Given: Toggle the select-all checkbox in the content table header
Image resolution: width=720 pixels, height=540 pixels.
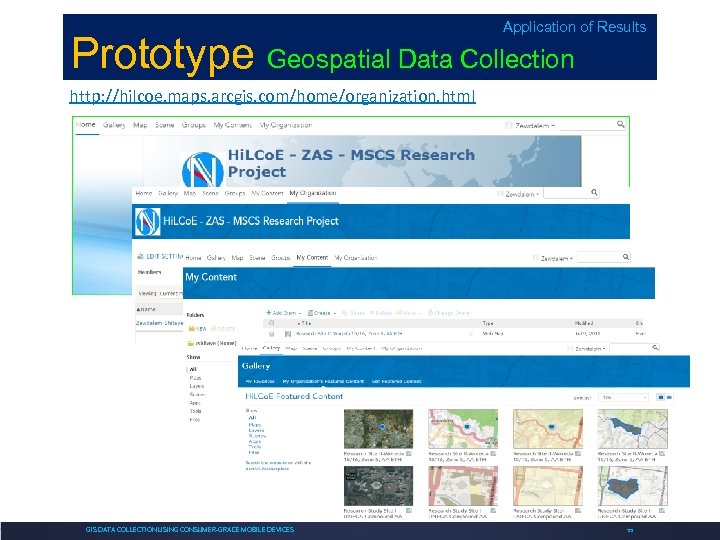Looking at the screenshot, I should [271, 323].
